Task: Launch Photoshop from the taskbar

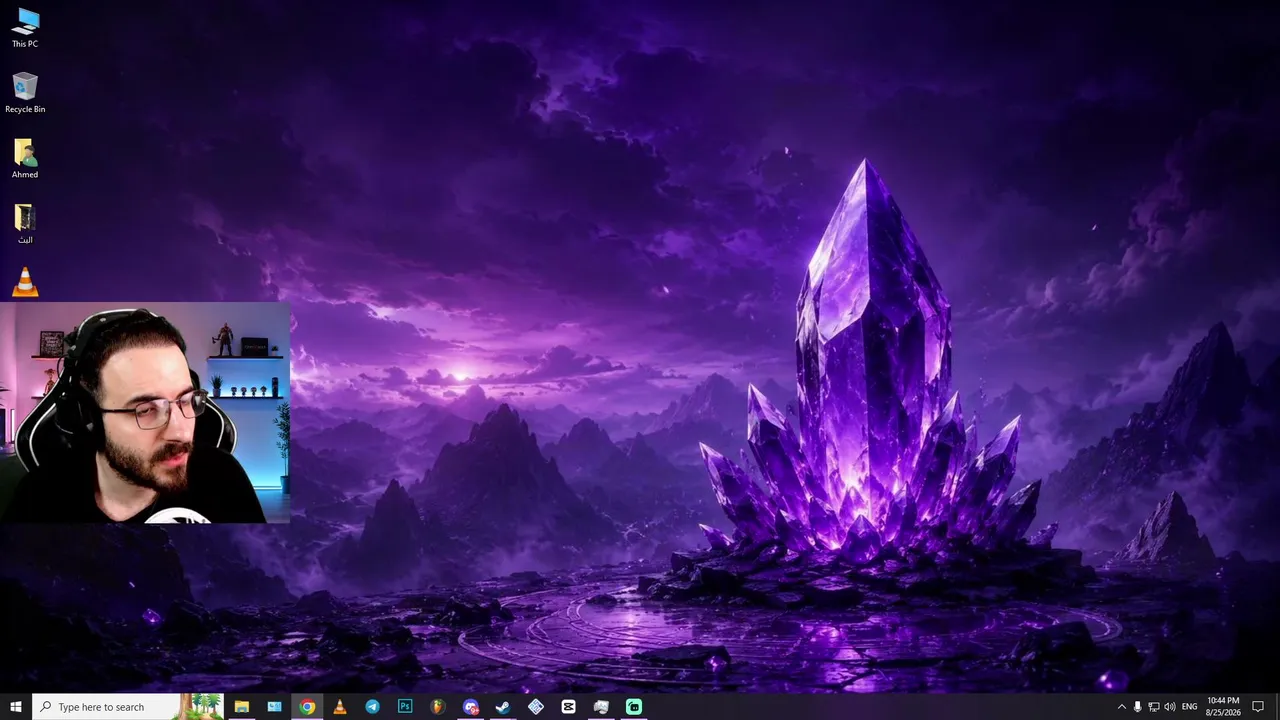Action: click(x=405, y=707)
